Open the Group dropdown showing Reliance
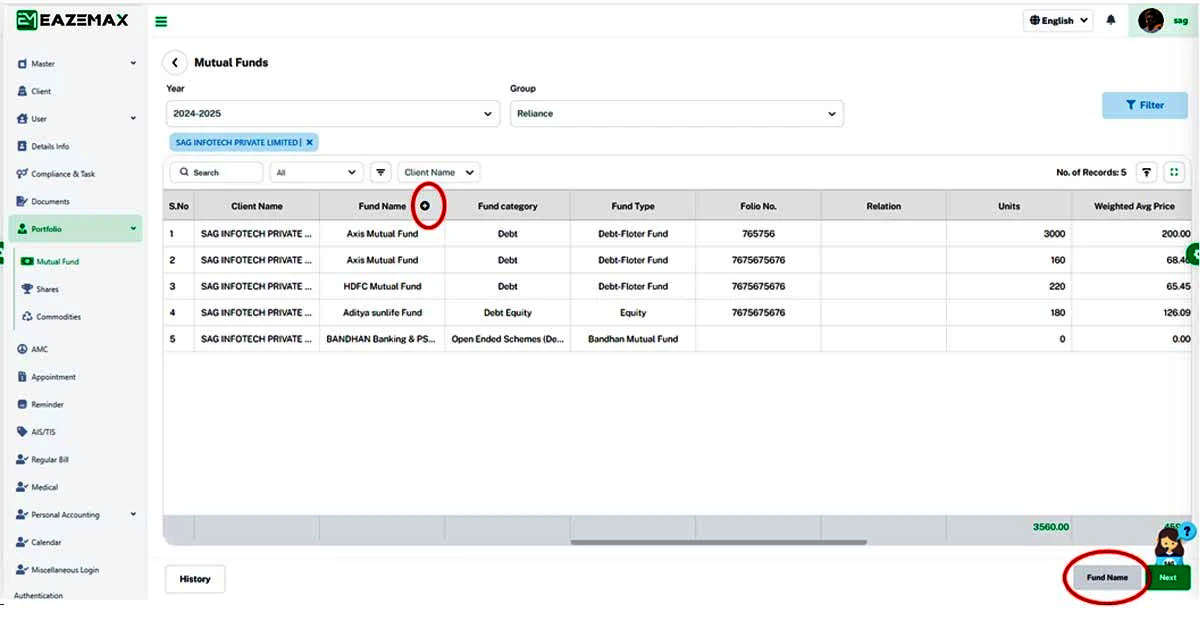The height and width of the screenshot is (630, 1200). click(x=677, y=113)
